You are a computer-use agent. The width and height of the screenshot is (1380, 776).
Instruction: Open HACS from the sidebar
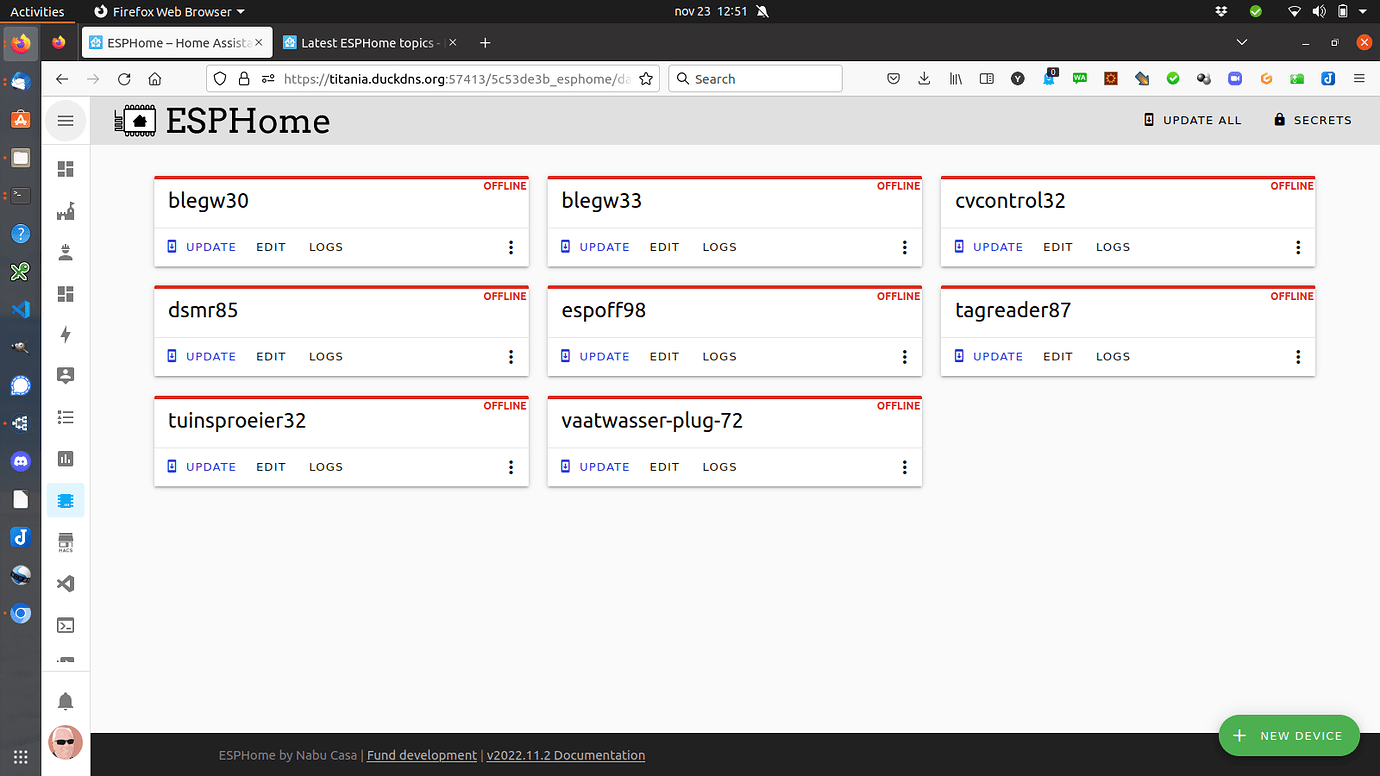[65, 541]
